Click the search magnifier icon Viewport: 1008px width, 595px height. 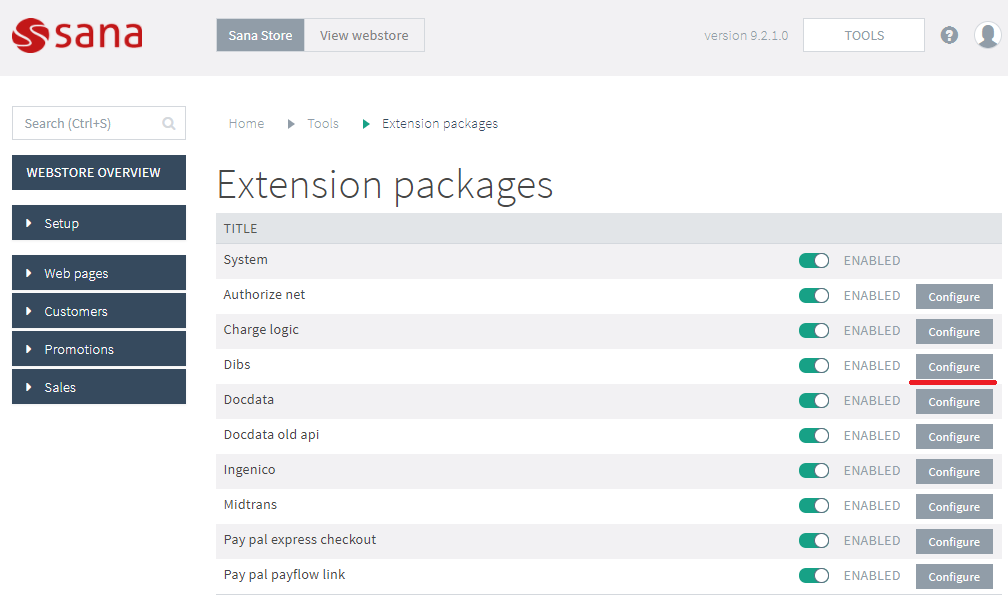tap(169, 123)
